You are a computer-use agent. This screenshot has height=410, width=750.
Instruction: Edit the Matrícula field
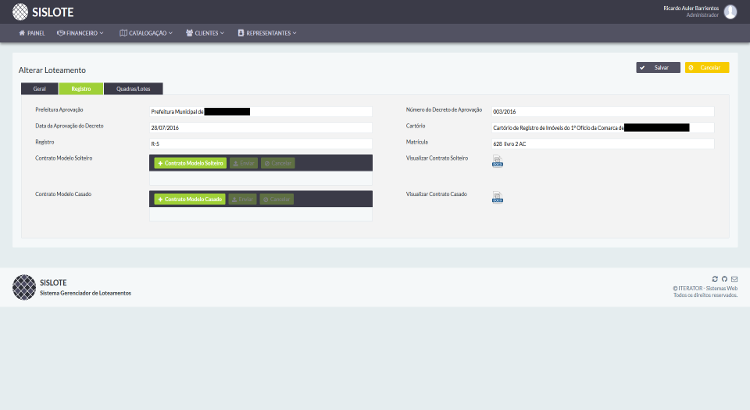(603, 144)
